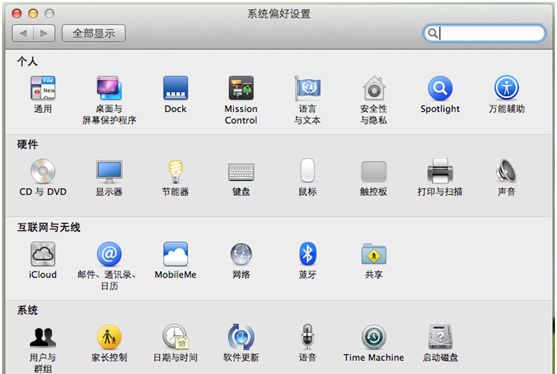
Task: Close the 系统偏好设置 window with red button
Action: (x=17, y=13)
